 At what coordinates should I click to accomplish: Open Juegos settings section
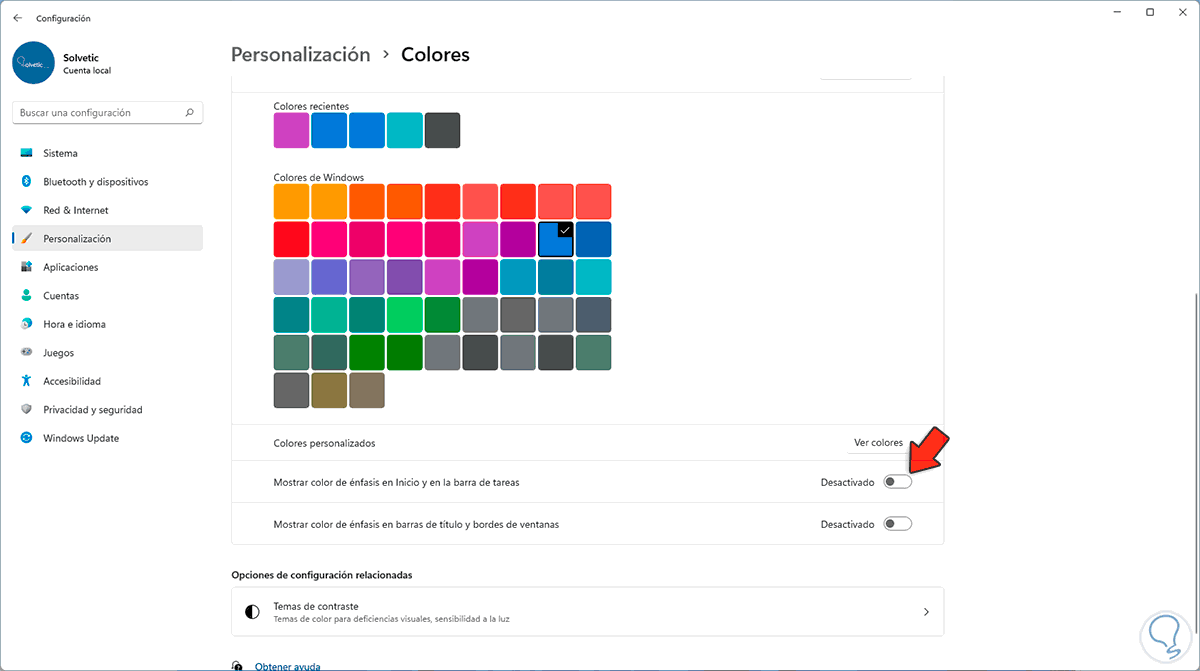point(58,353)
